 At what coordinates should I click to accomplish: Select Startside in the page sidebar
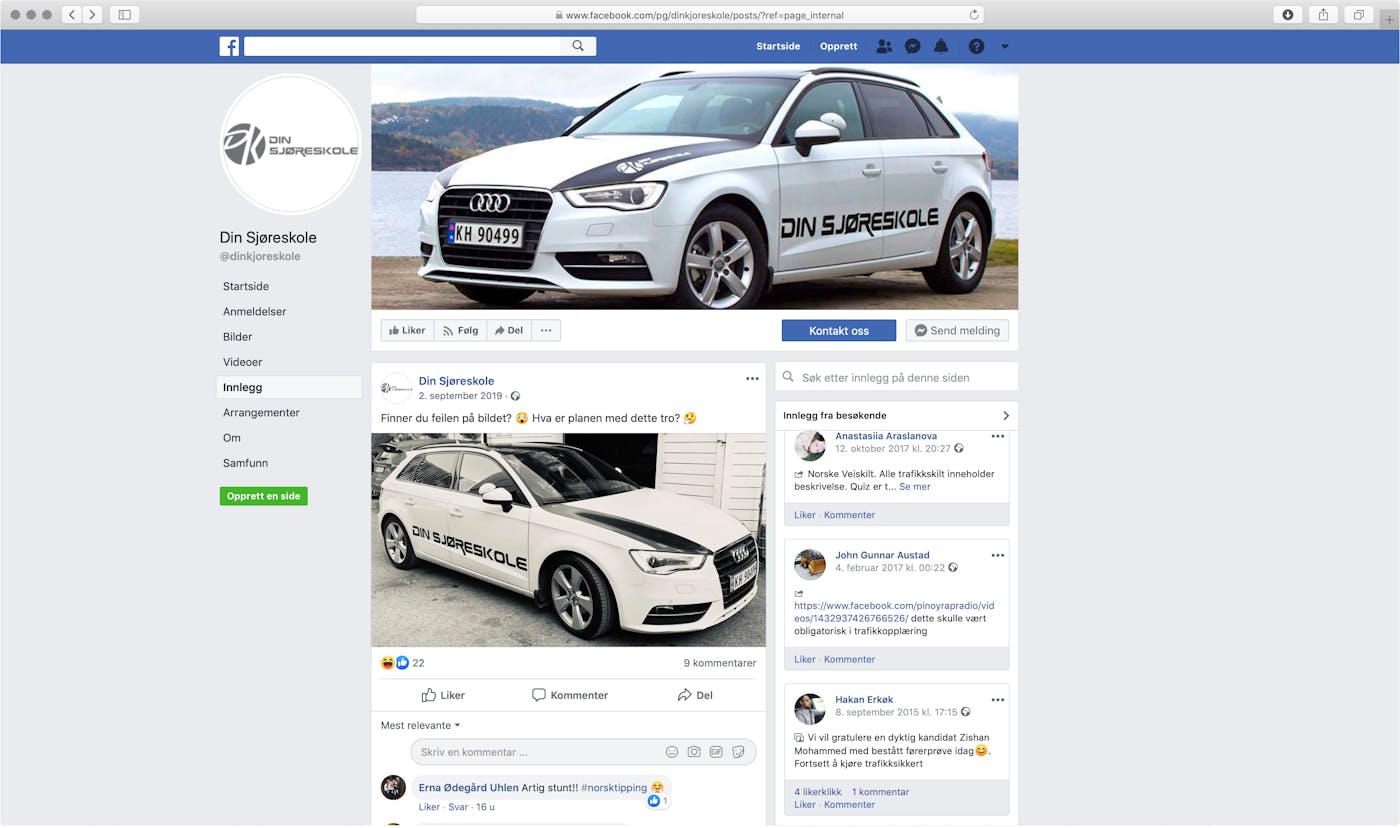246,286
